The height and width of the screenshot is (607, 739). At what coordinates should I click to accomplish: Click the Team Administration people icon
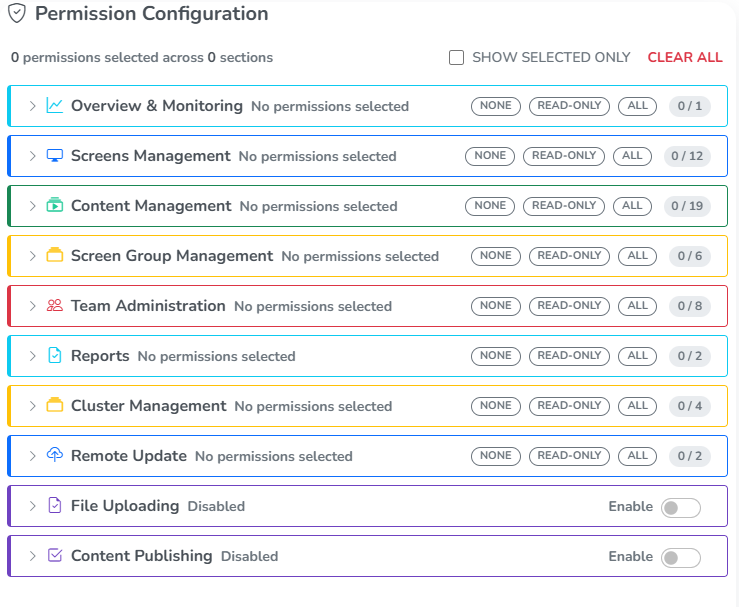click(55, 305)
